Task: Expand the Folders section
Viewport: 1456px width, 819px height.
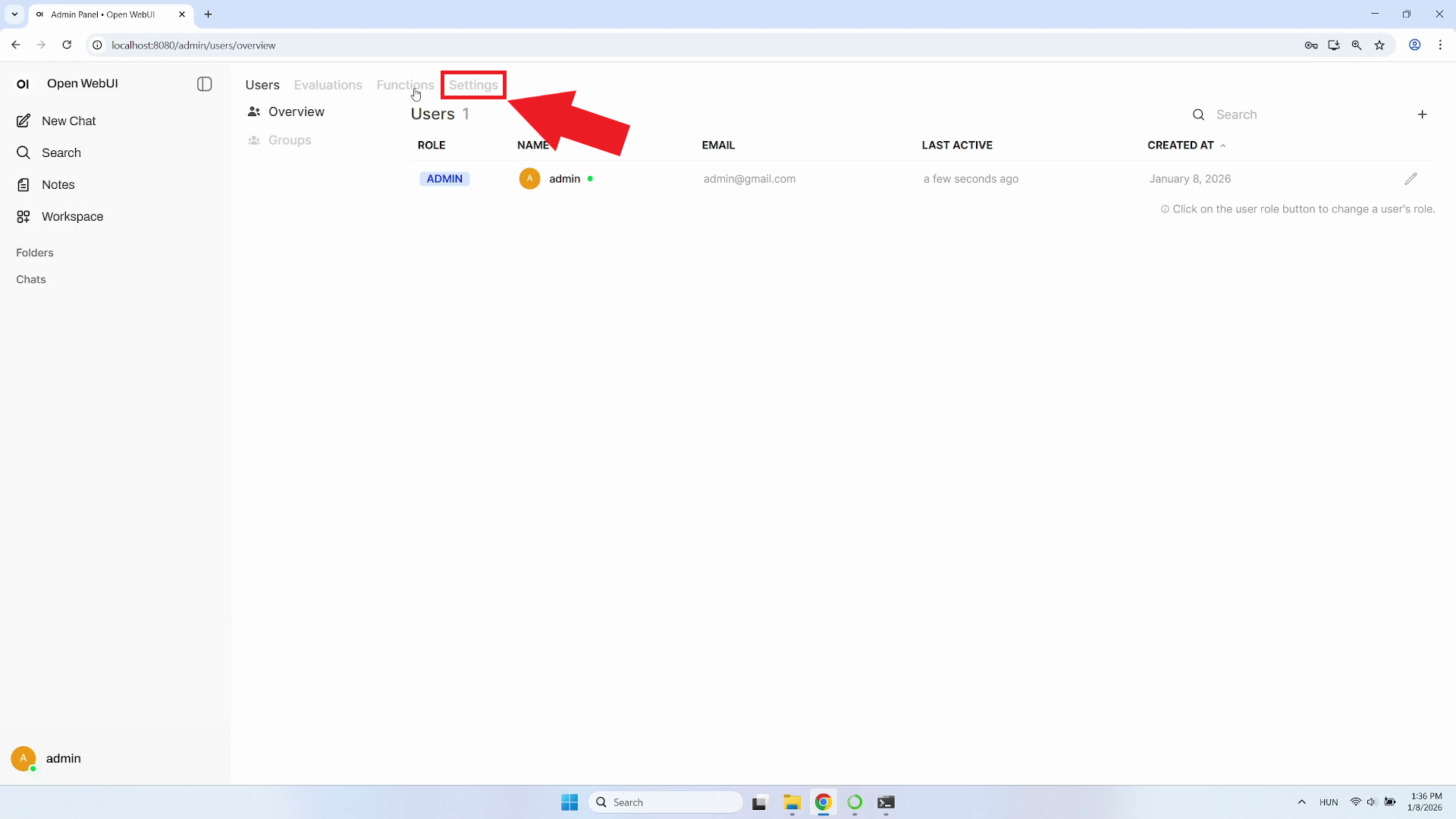Action: 35,253
